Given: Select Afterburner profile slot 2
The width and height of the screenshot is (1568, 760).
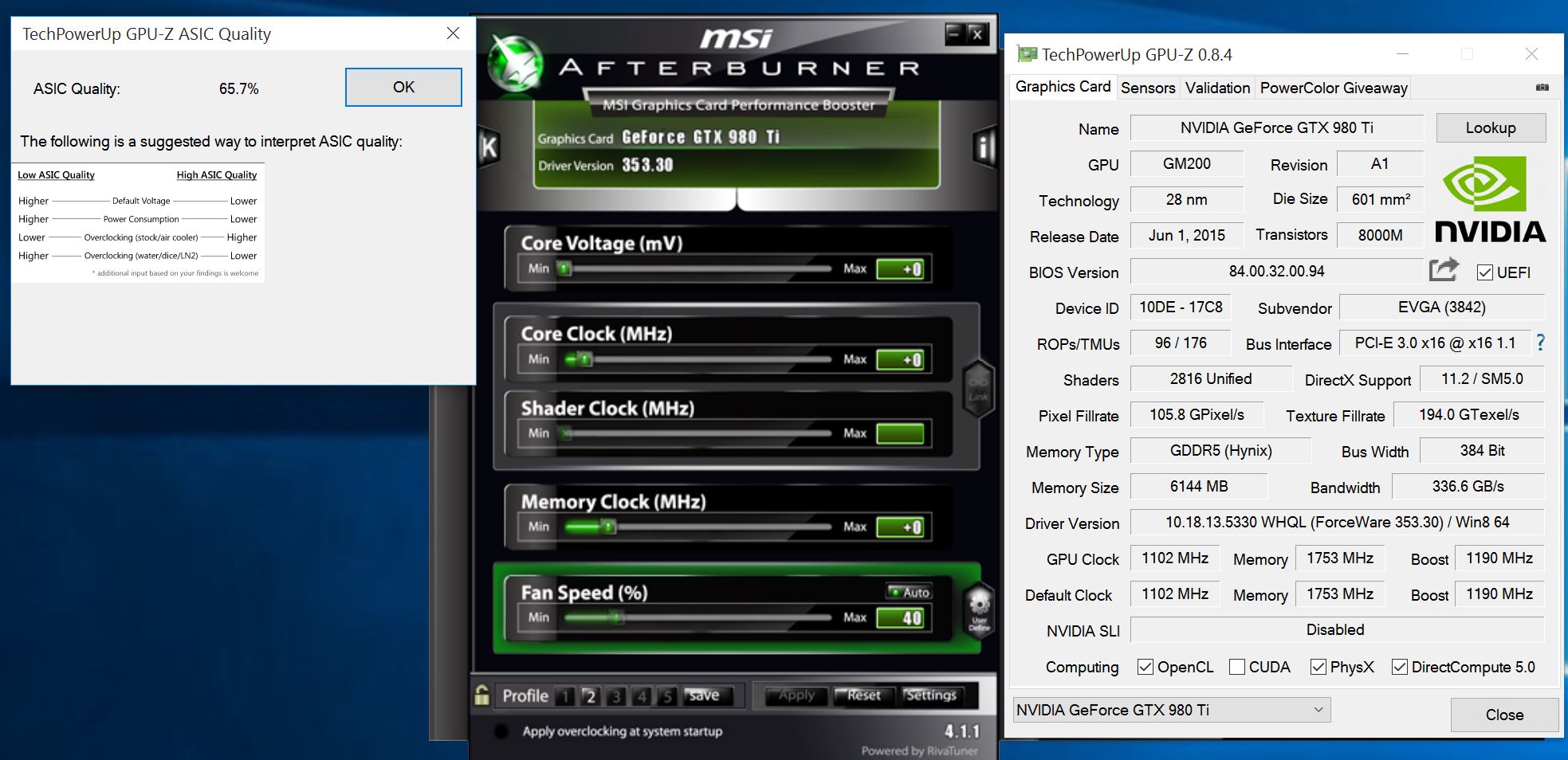Looking at the screenshot, I should point(591,696).
